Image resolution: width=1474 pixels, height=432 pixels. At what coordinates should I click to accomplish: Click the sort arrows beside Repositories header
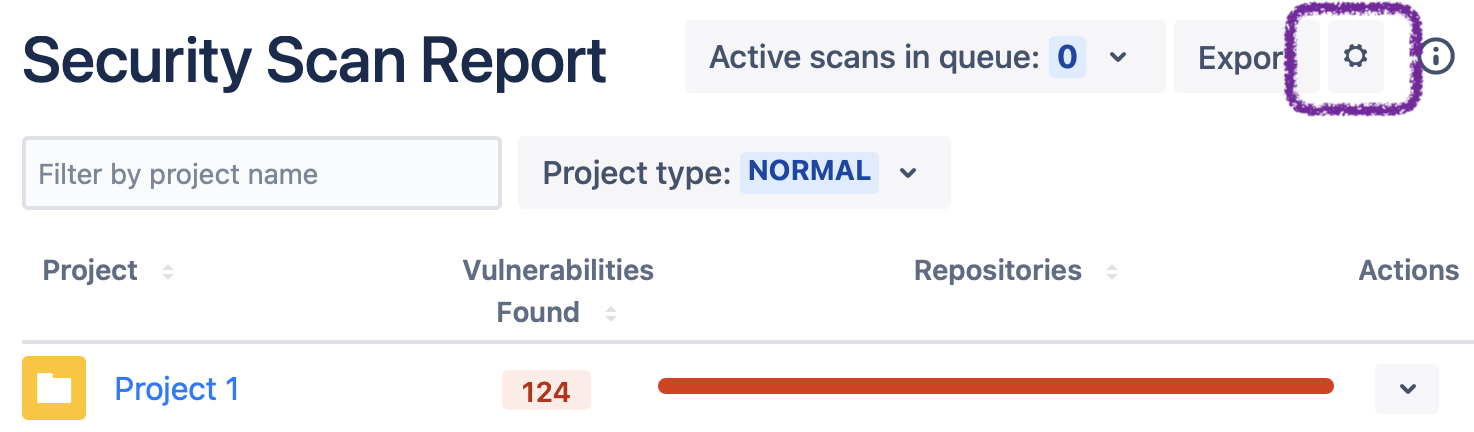point(1111,272)
